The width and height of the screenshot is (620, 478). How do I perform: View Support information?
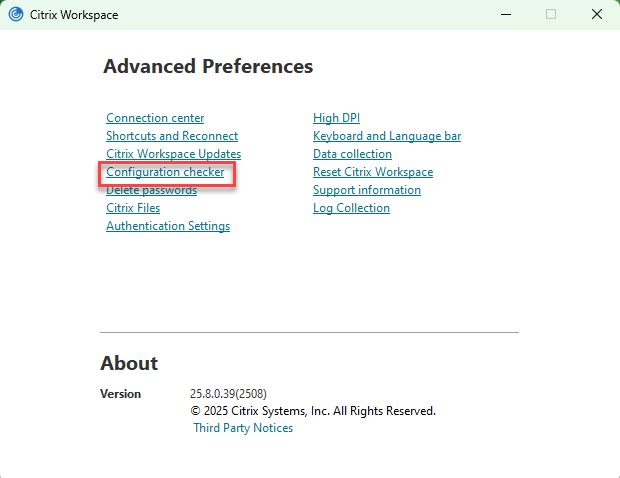point(366,190)
